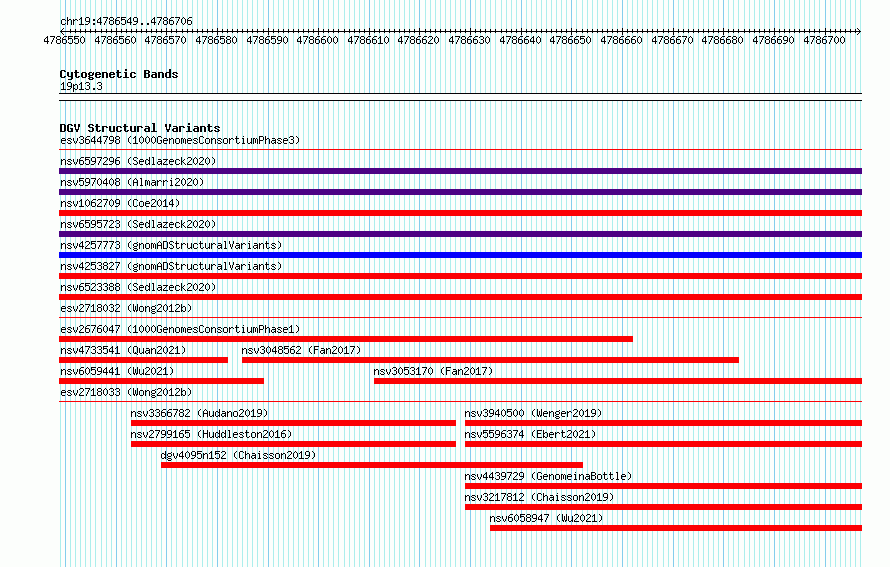Click the red bar under nsv6058947
The image size is (890, 567).
pyautogui.click(x=676, y=528)
